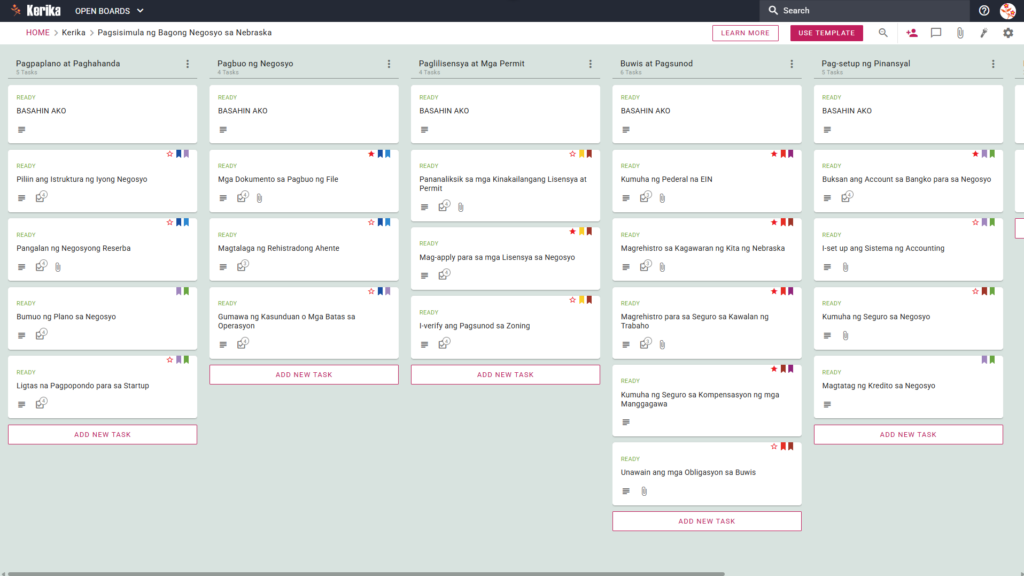Open Paglilisensya at Mga Permit column menu

tap(590, 64)
